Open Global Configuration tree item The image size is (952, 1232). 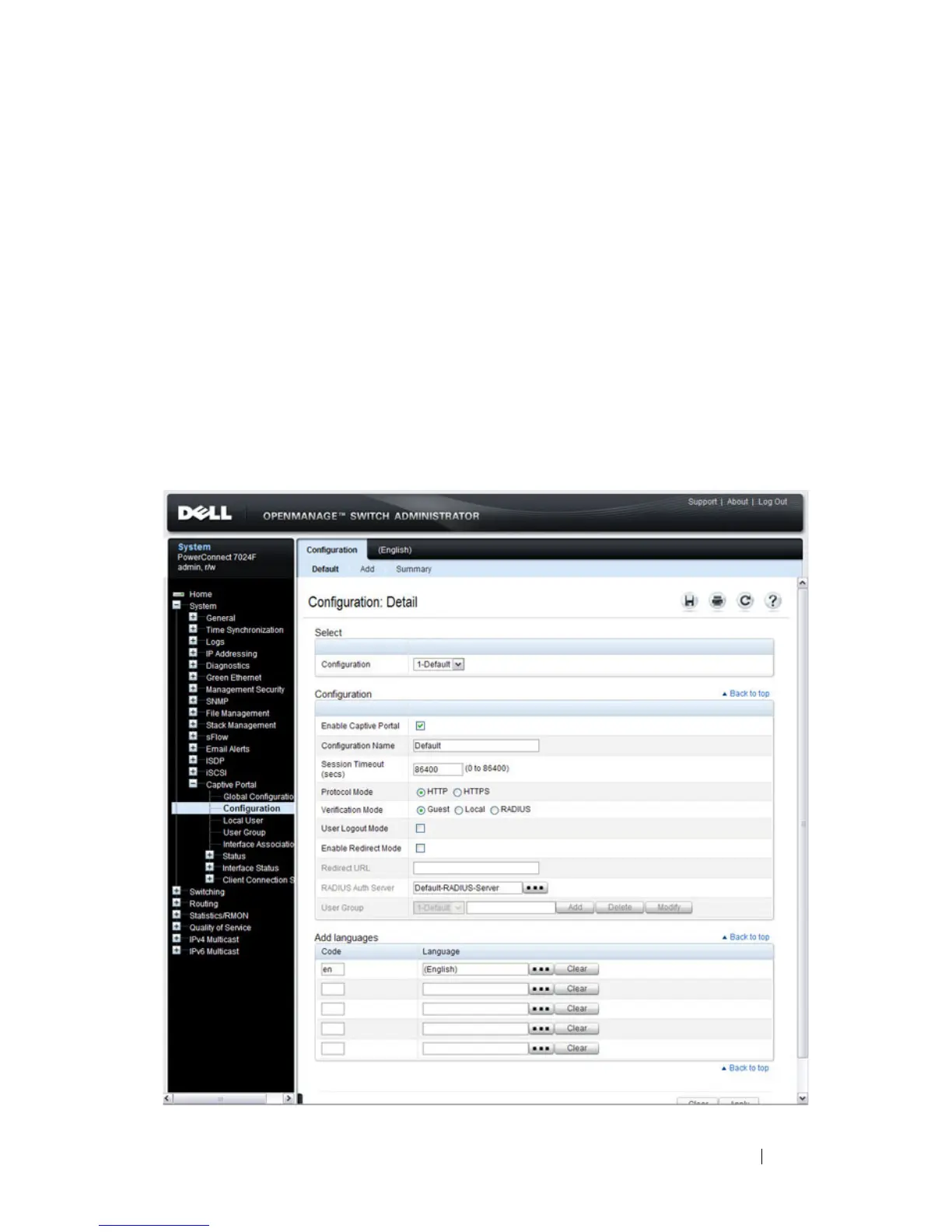click(x=259, y=796)
